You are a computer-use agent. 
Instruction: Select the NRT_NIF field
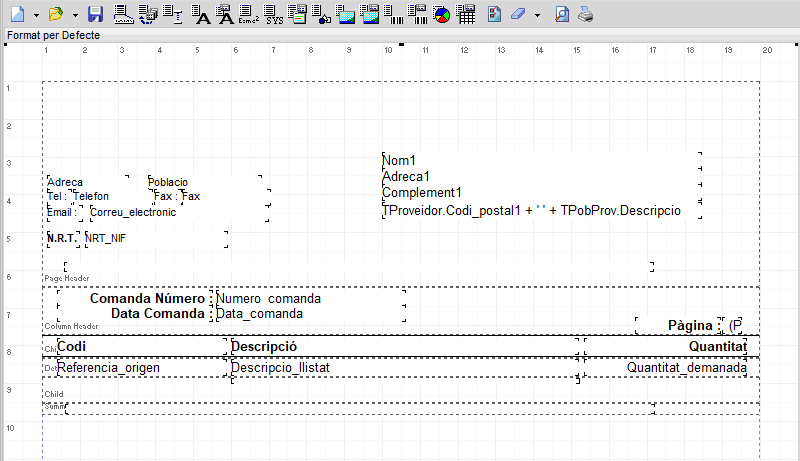[156, 238]
